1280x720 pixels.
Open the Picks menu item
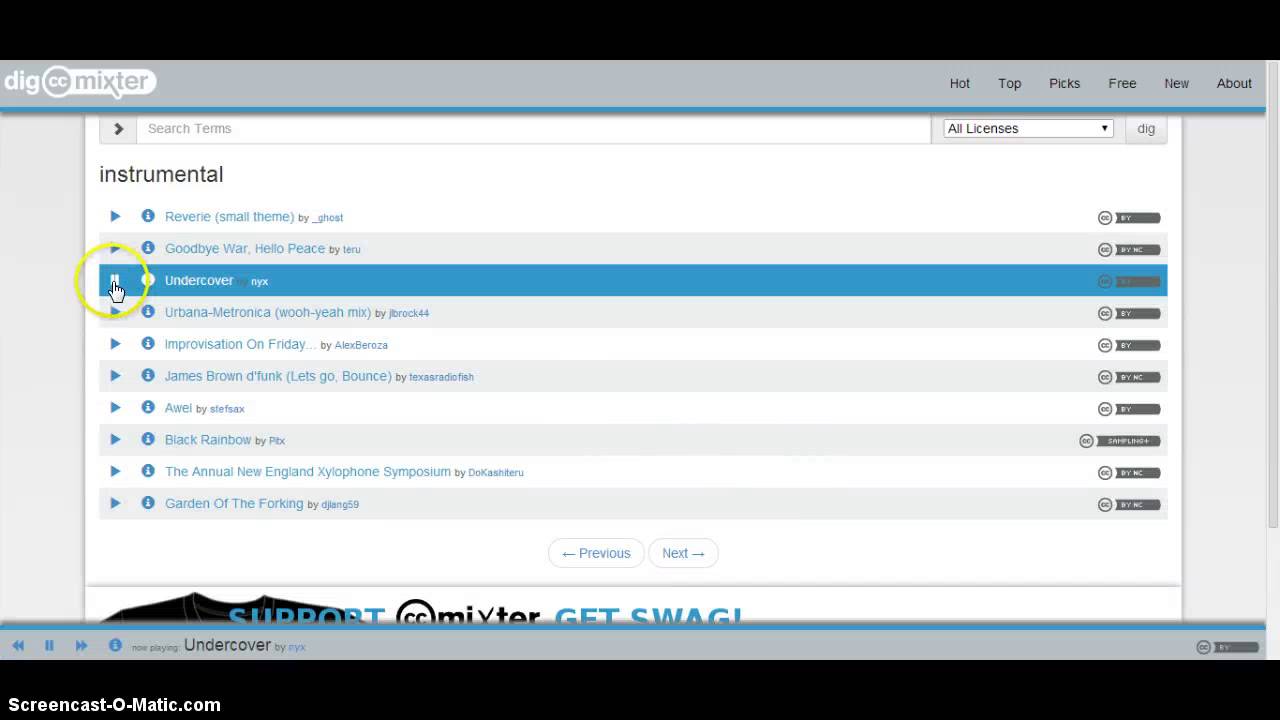(1064, 83)
